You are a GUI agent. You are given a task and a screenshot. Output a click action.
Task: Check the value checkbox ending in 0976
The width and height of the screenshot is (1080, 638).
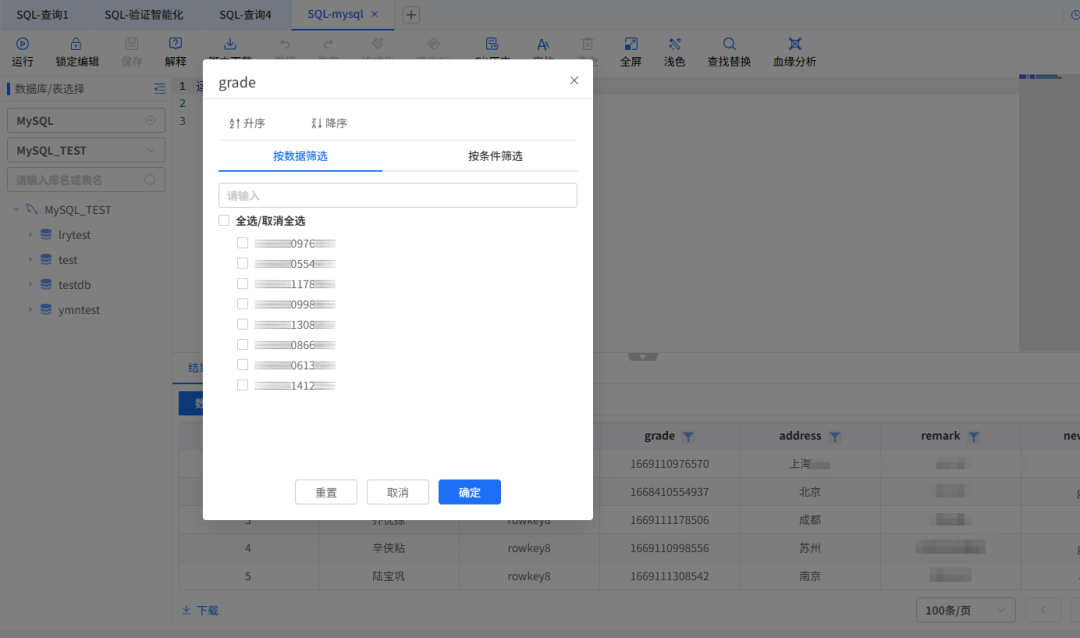pos(241,242)
